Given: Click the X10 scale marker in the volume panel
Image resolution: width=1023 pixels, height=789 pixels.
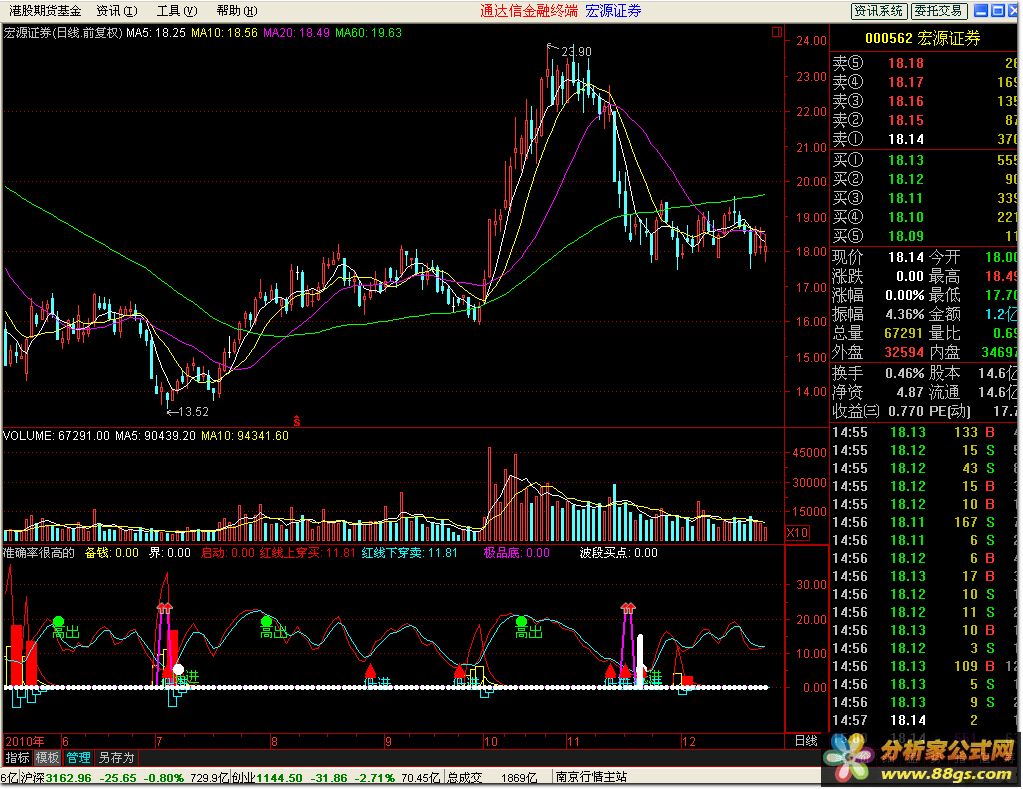Looking at the screenshot, I should point(797,533).
